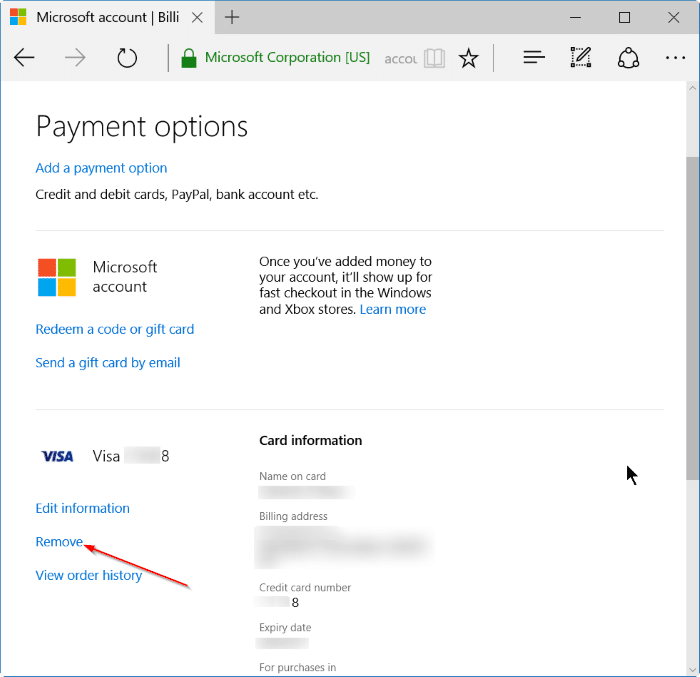Click the scrollbar up arrow
Viewport: 700px width, 677px height.
[692, 88]
